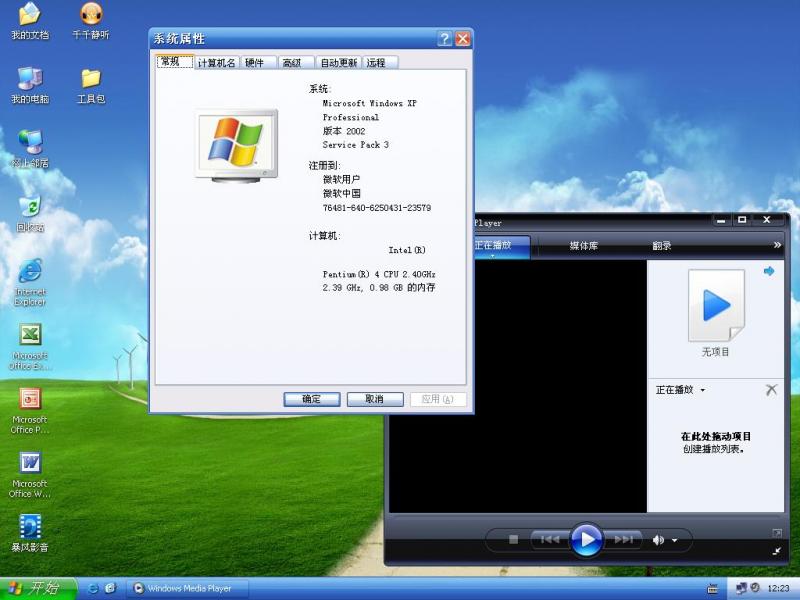
Task: Click 'Pentium(R) 4 CPU 2.40GHz' text
Action: pos(379,274)
